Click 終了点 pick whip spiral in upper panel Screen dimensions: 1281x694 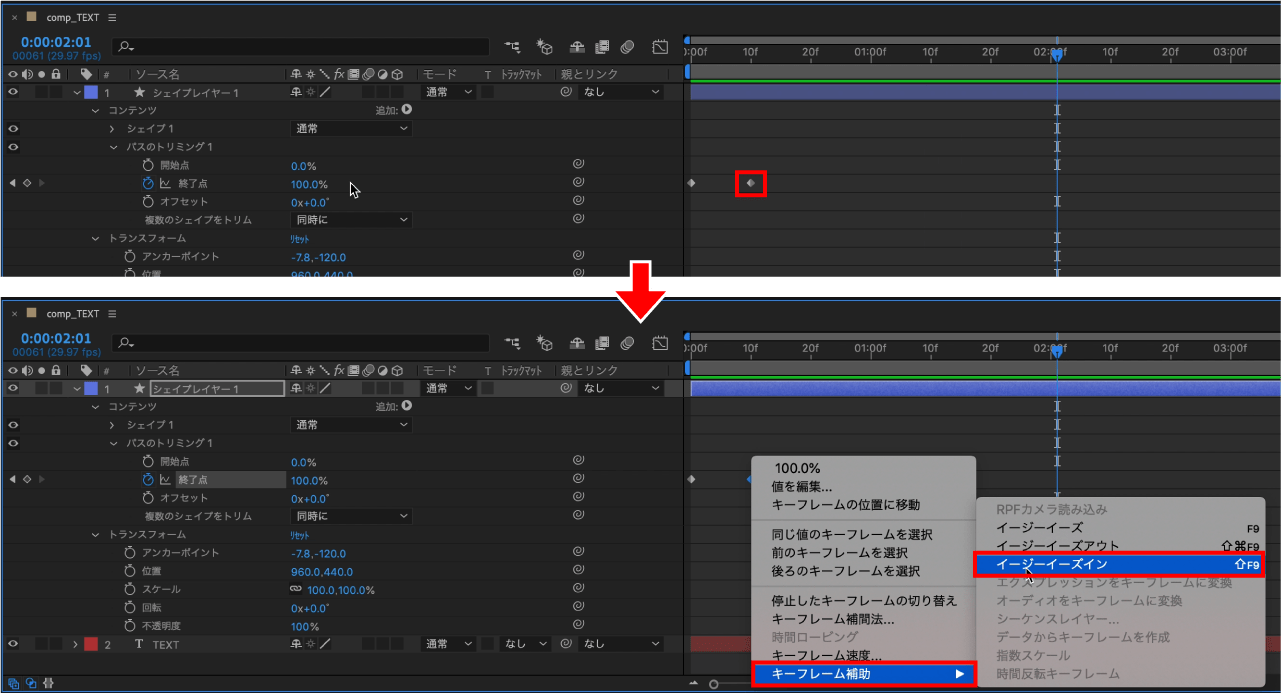[578, 183]
